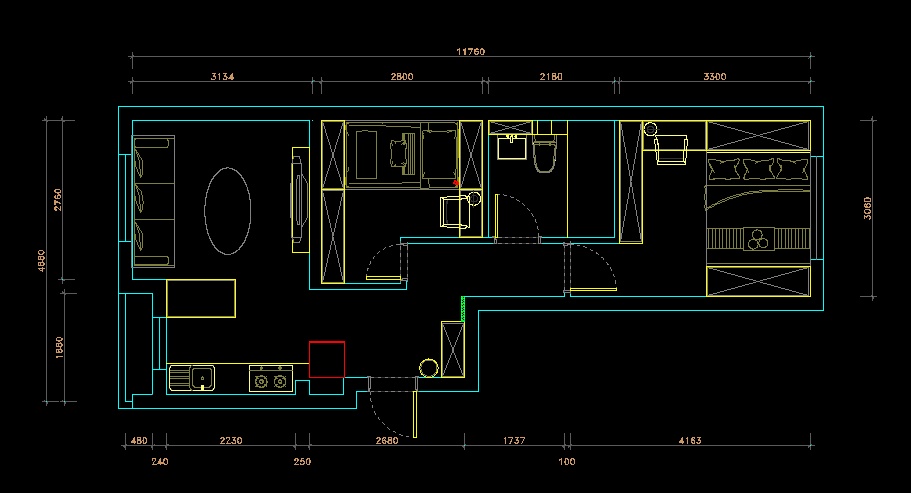Select the green hatched wall segment

[462, 308]
